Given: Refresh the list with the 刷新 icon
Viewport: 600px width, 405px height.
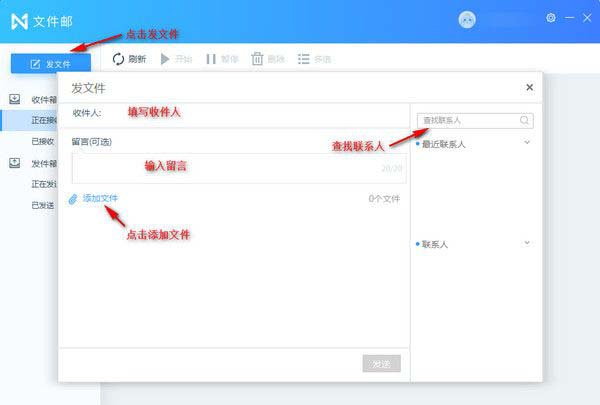Looking at the screenshot, I should [x=118, y=59].
